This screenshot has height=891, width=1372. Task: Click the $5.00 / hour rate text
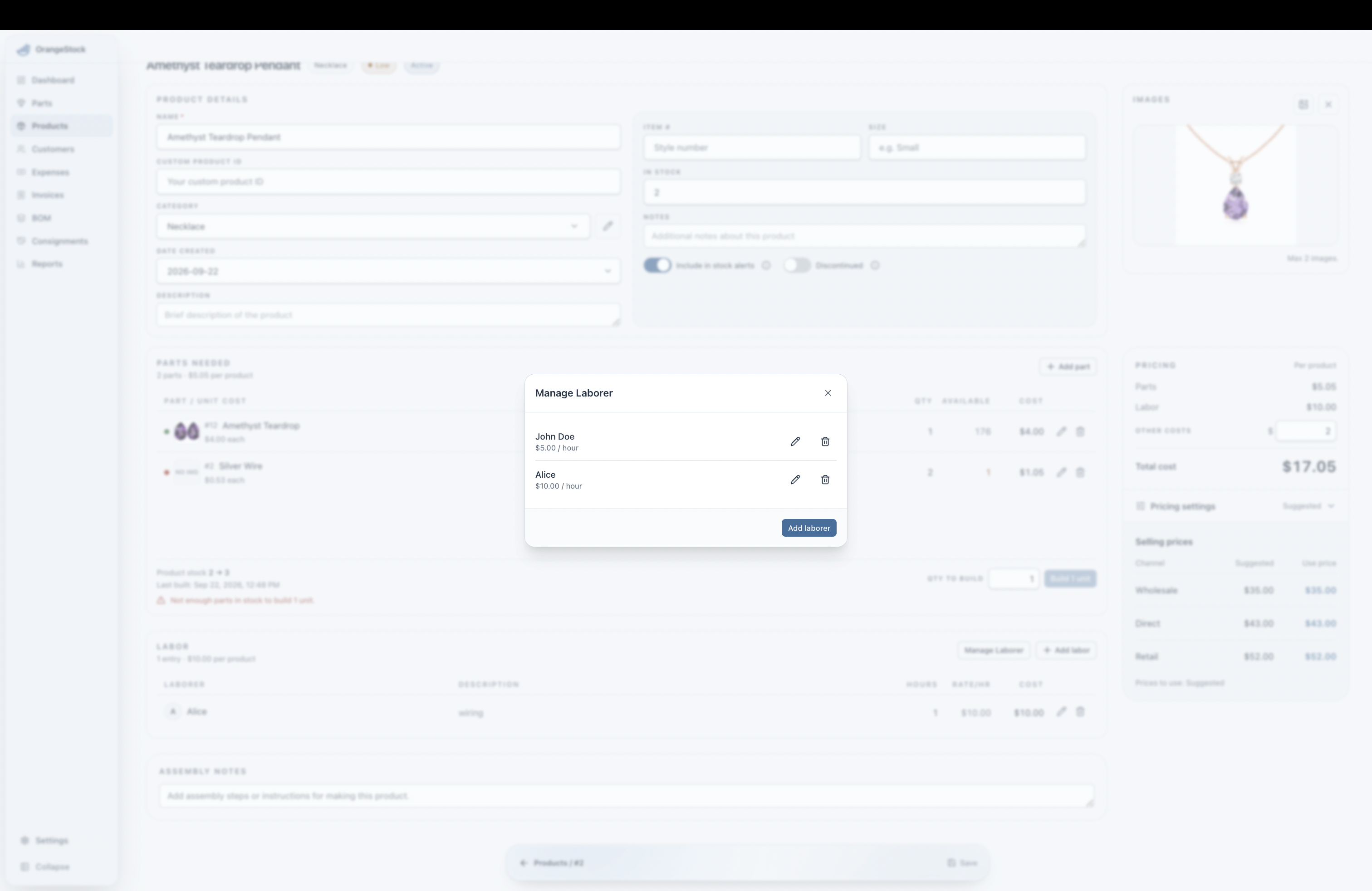tap(557, 448)
